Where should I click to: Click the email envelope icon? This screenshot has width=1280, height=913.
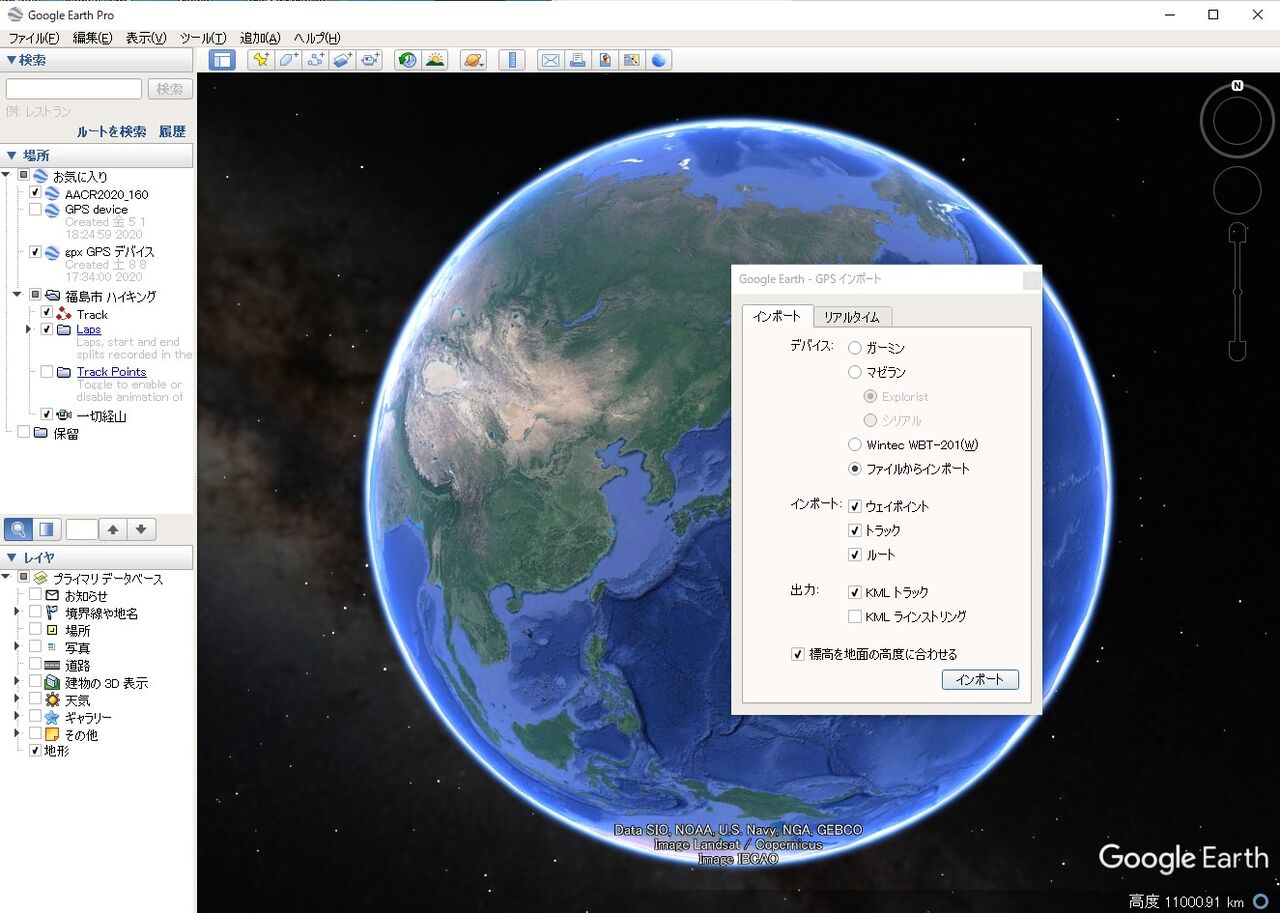click(x=550, y=60)
